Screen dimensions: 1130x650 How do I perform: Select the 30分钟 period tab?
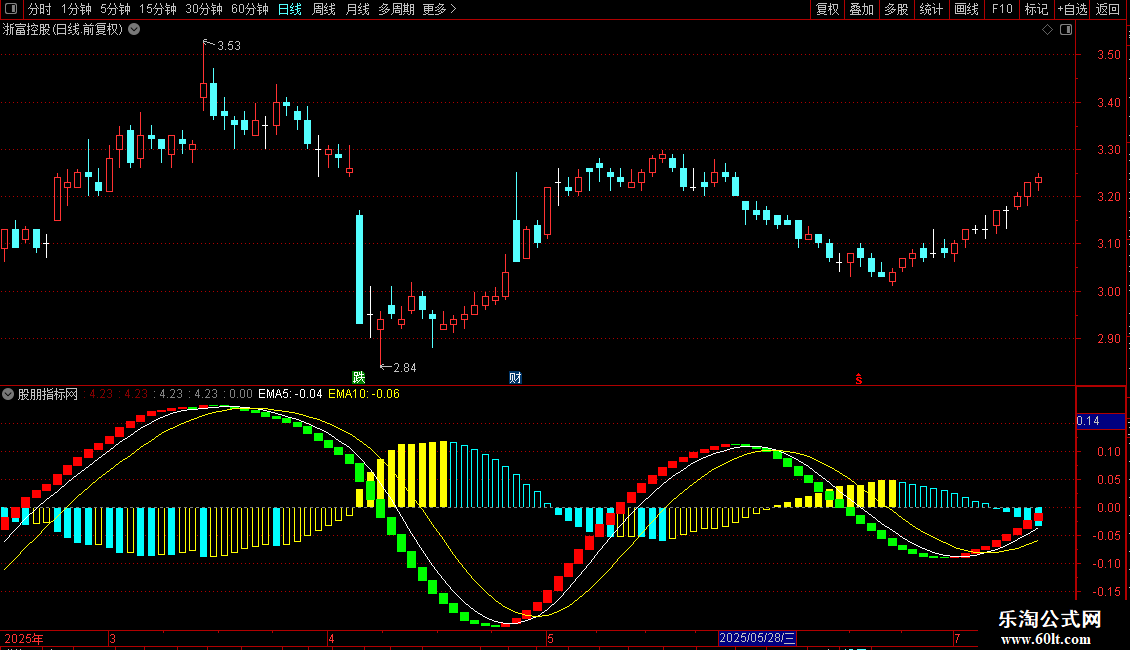(x=204, y=9)
